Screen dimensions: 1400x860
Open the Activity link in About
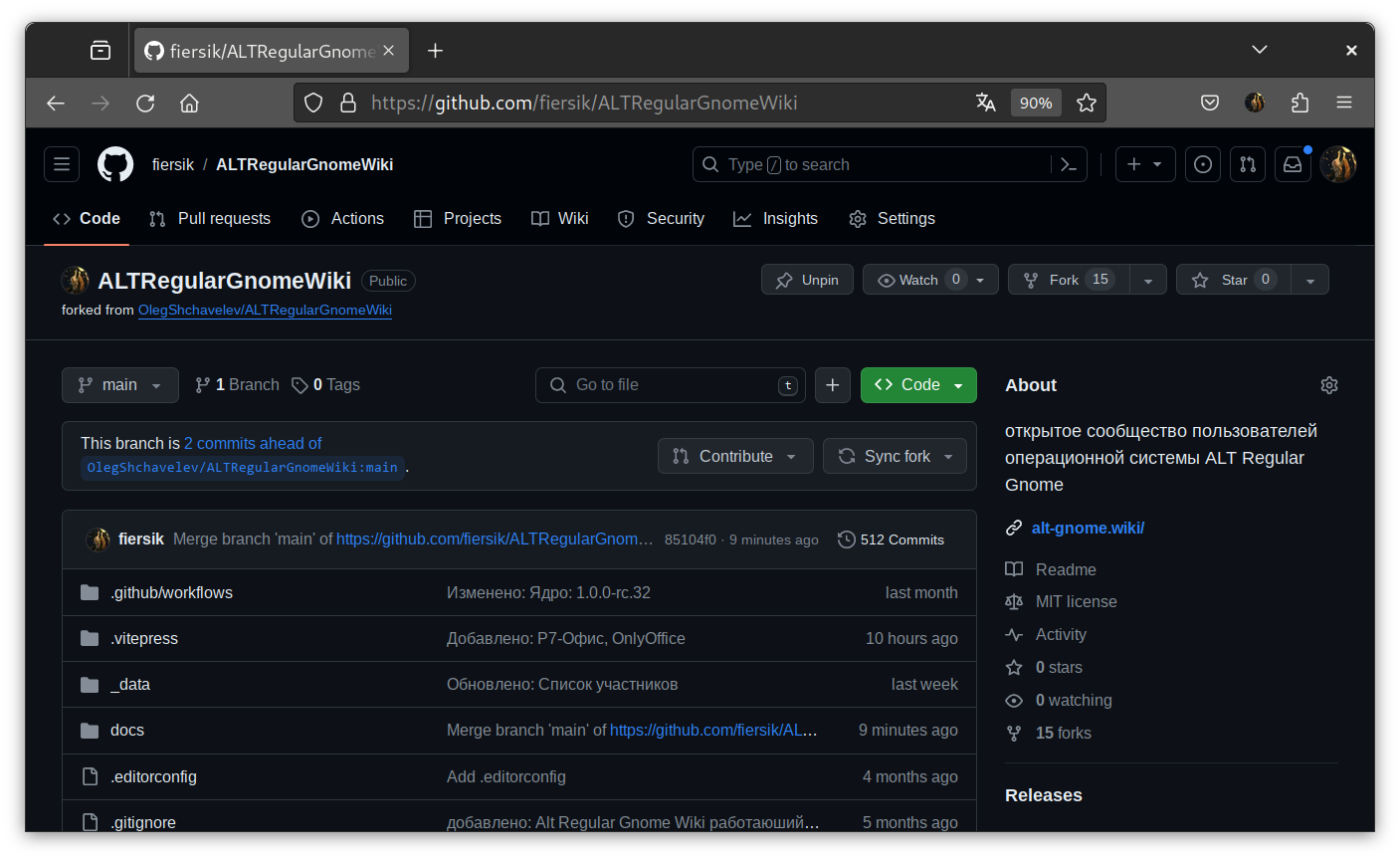tap(1061, 634)
